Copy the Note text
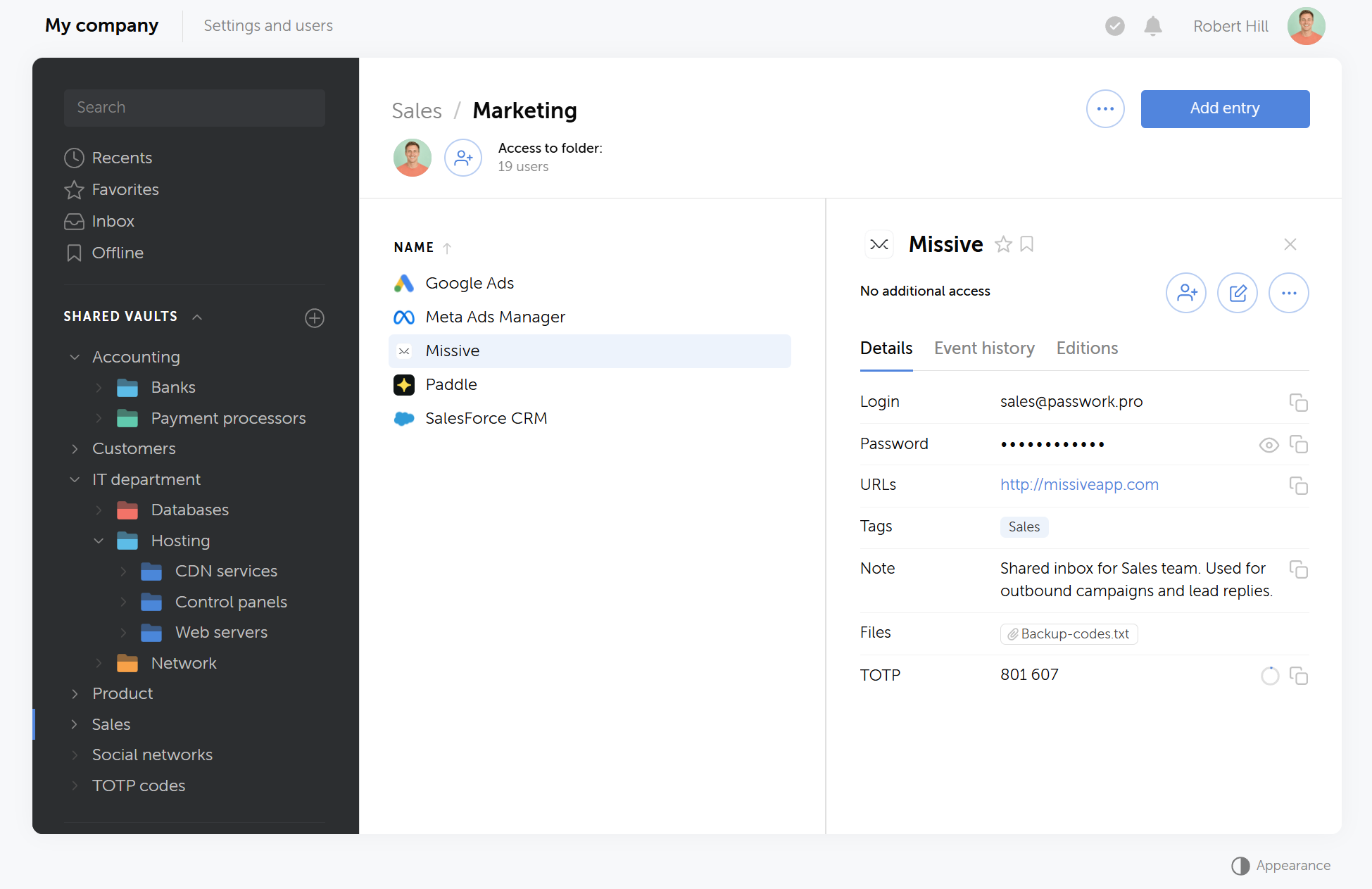 (x=1299, y=569)
